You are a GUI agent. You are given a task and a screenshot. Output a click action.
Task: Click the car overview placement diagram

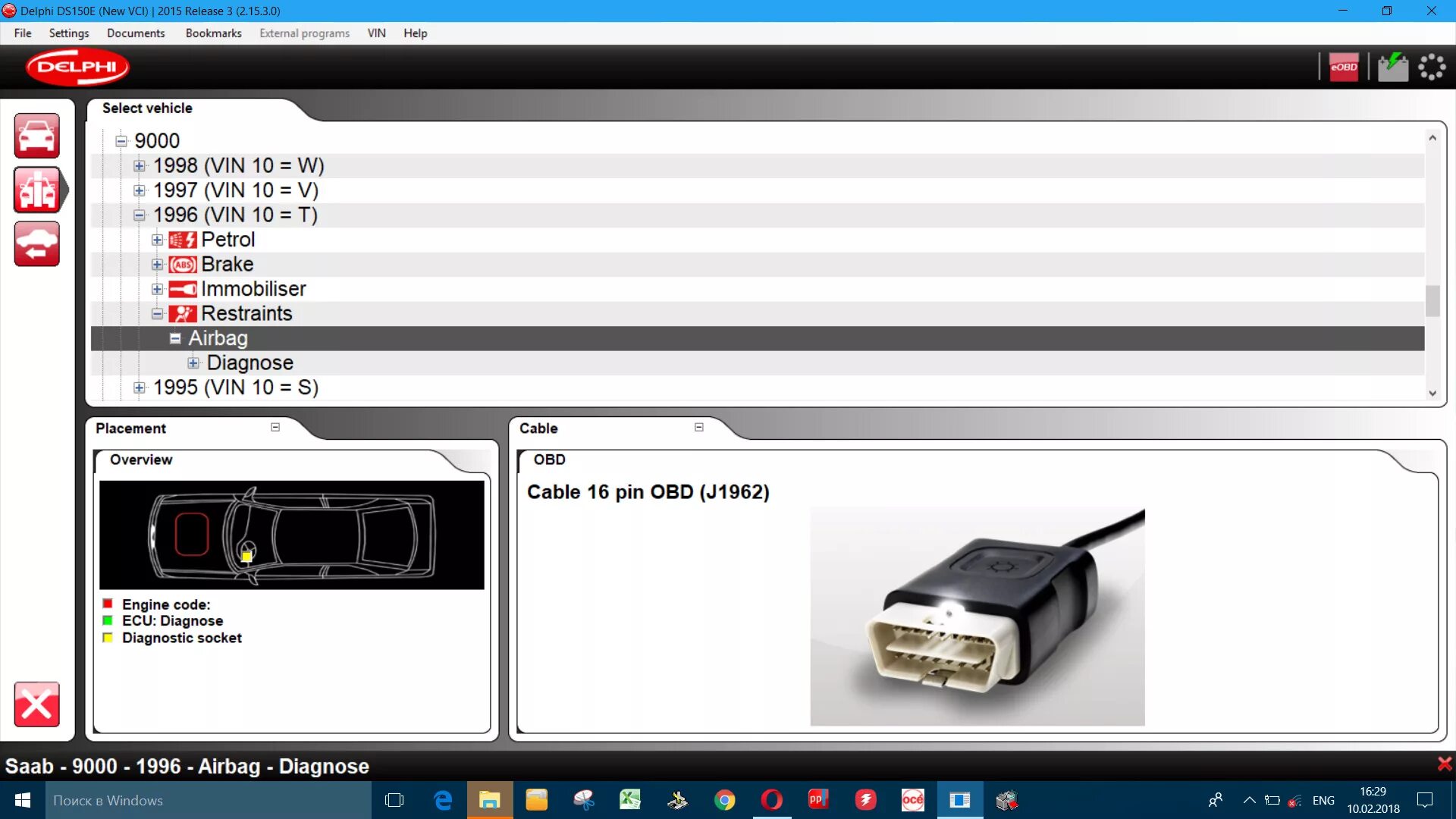[x=292, y=535]
